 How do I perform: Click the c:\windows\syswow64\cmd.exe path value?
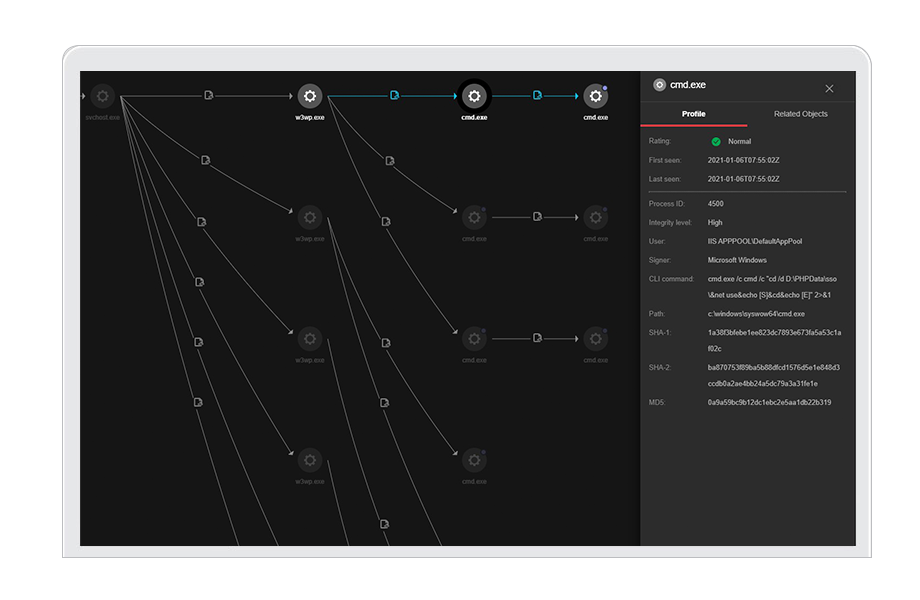coord(756,314)
